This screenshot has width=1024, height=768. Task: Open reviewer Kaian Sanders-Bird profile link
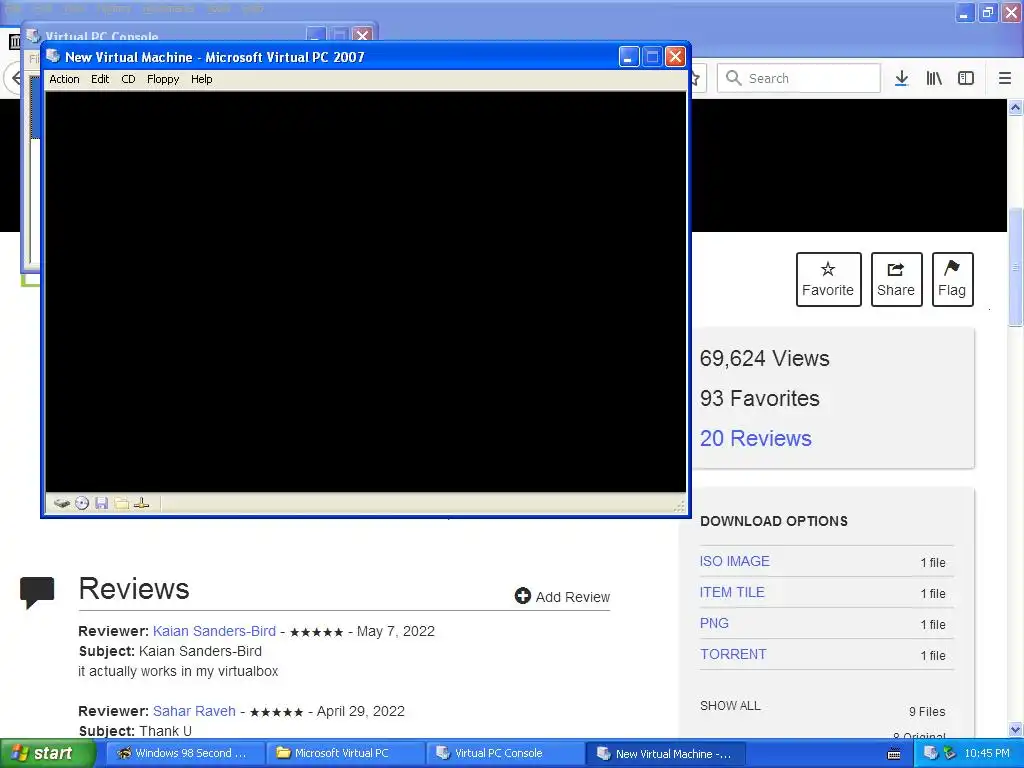click(x=214, y=631)
